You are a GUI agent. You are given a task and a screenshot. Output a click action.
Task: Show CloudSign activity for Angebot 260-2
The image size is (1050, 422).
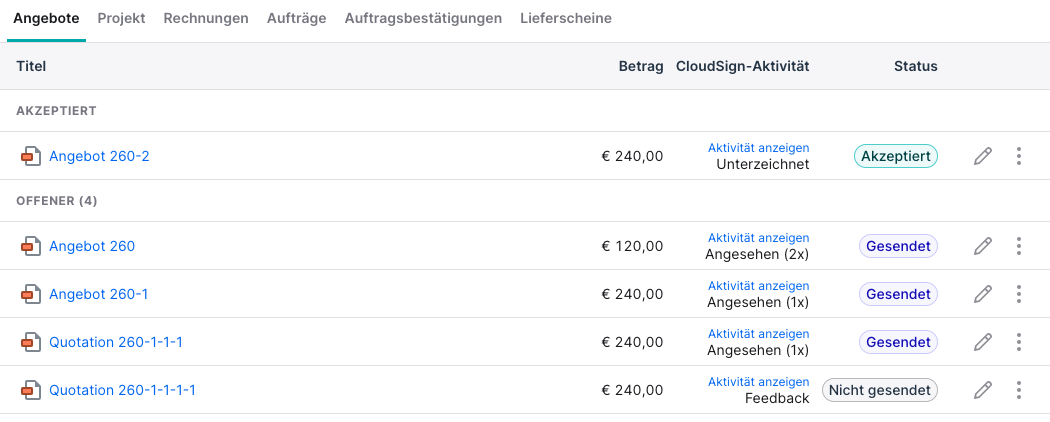(759, 147)
